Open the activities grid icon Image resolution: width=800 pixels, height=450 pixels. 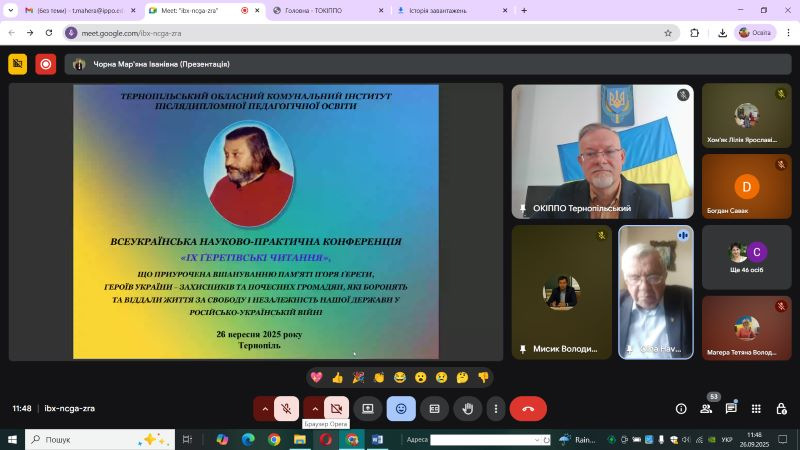coord(756,408)
